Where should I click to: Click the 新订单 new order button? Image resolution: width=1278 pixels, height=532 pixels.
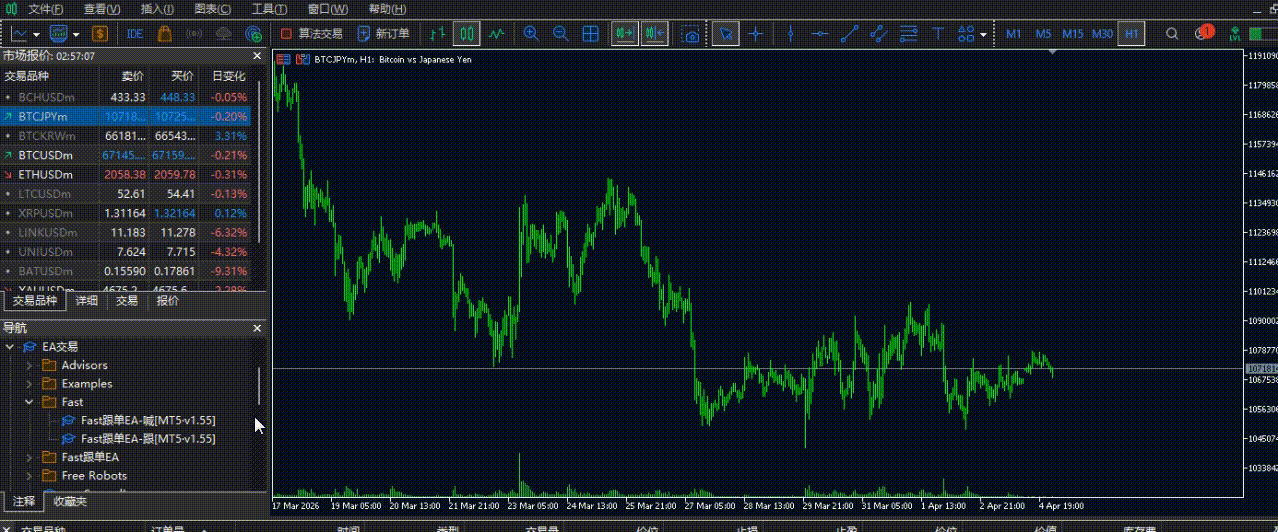tap(383, 33)
